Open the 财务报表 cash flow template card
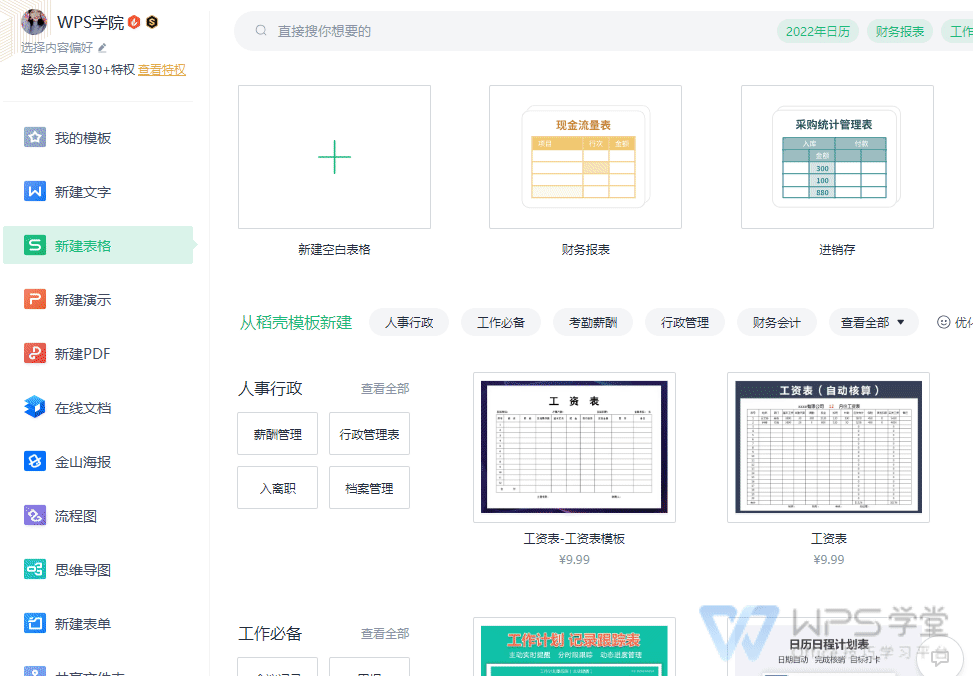Screen dimensions: 973x676 coord(585,157)
